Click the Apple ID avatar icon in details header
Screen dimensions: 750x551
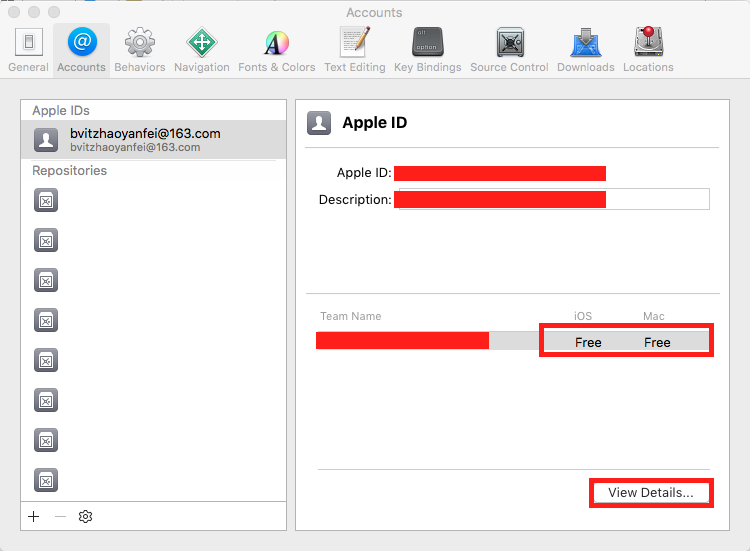[x=319, y=123]
